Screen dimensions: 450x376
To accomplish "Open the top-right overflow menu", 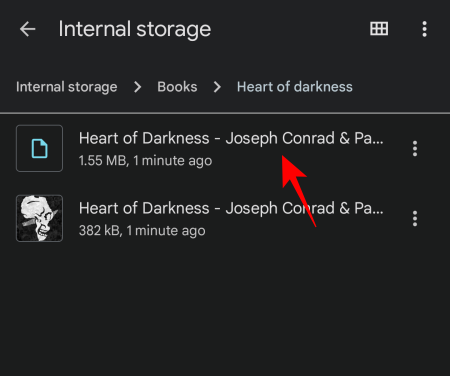I will [x=424, y=29].
